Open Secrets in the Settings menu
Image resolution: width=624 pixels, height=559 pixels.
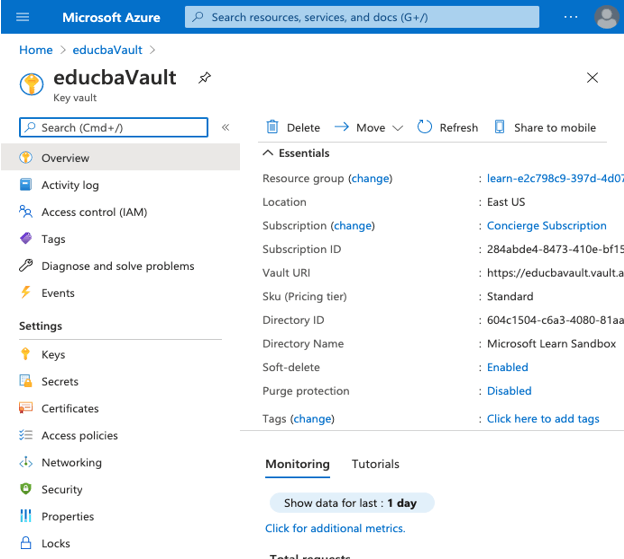59,381
